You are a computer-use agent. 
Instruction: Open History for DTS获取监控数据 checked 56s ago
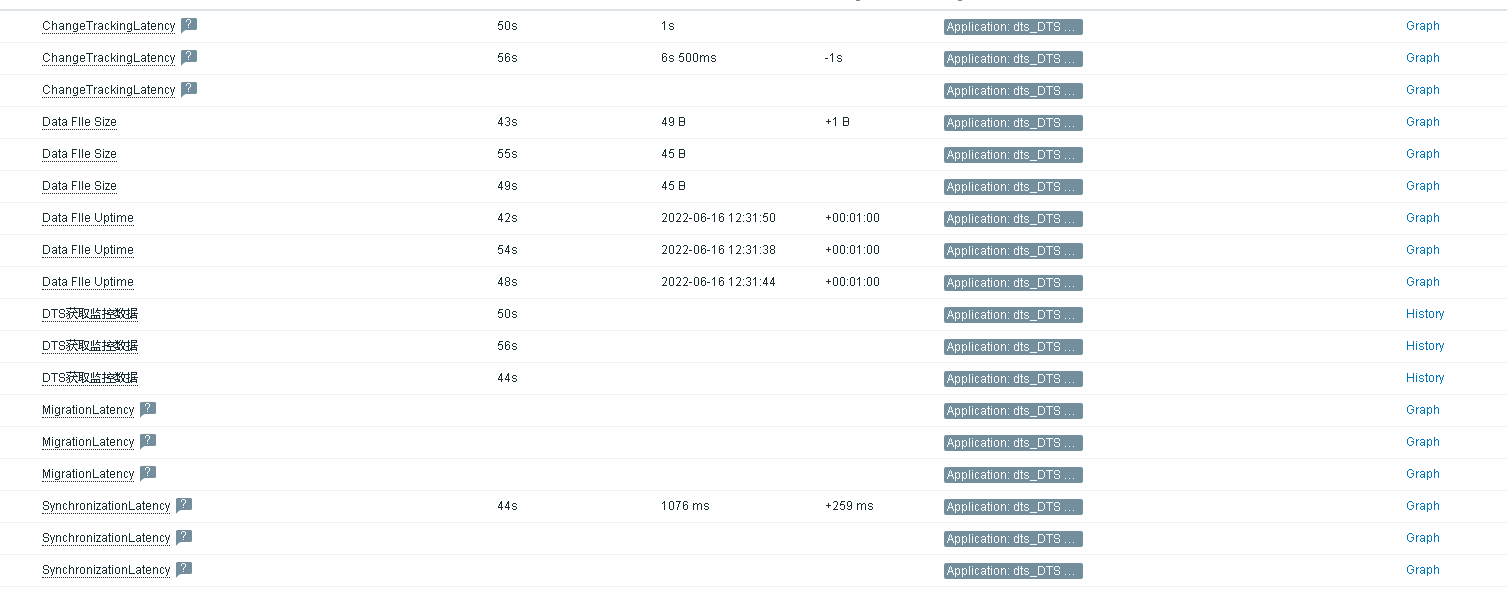(x=1425, y=346)
